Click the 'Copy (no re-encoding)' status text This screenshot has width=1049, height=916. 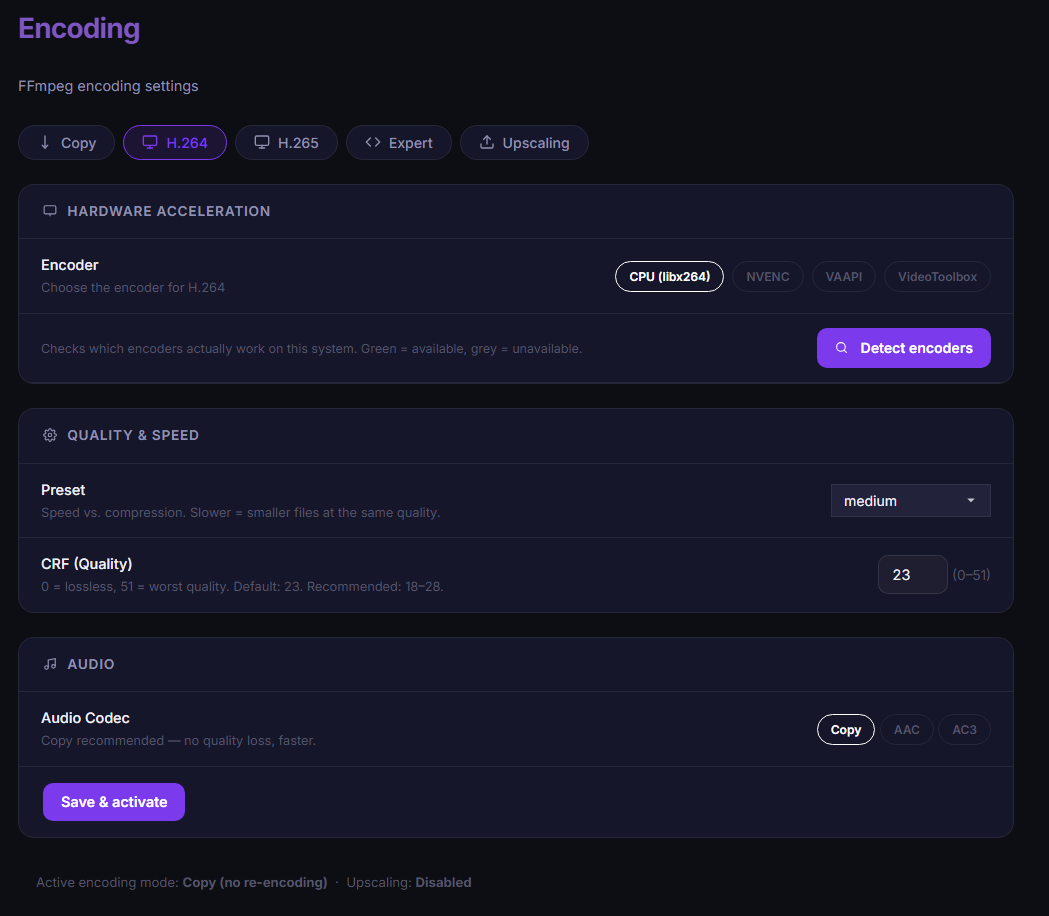[255, 883]
